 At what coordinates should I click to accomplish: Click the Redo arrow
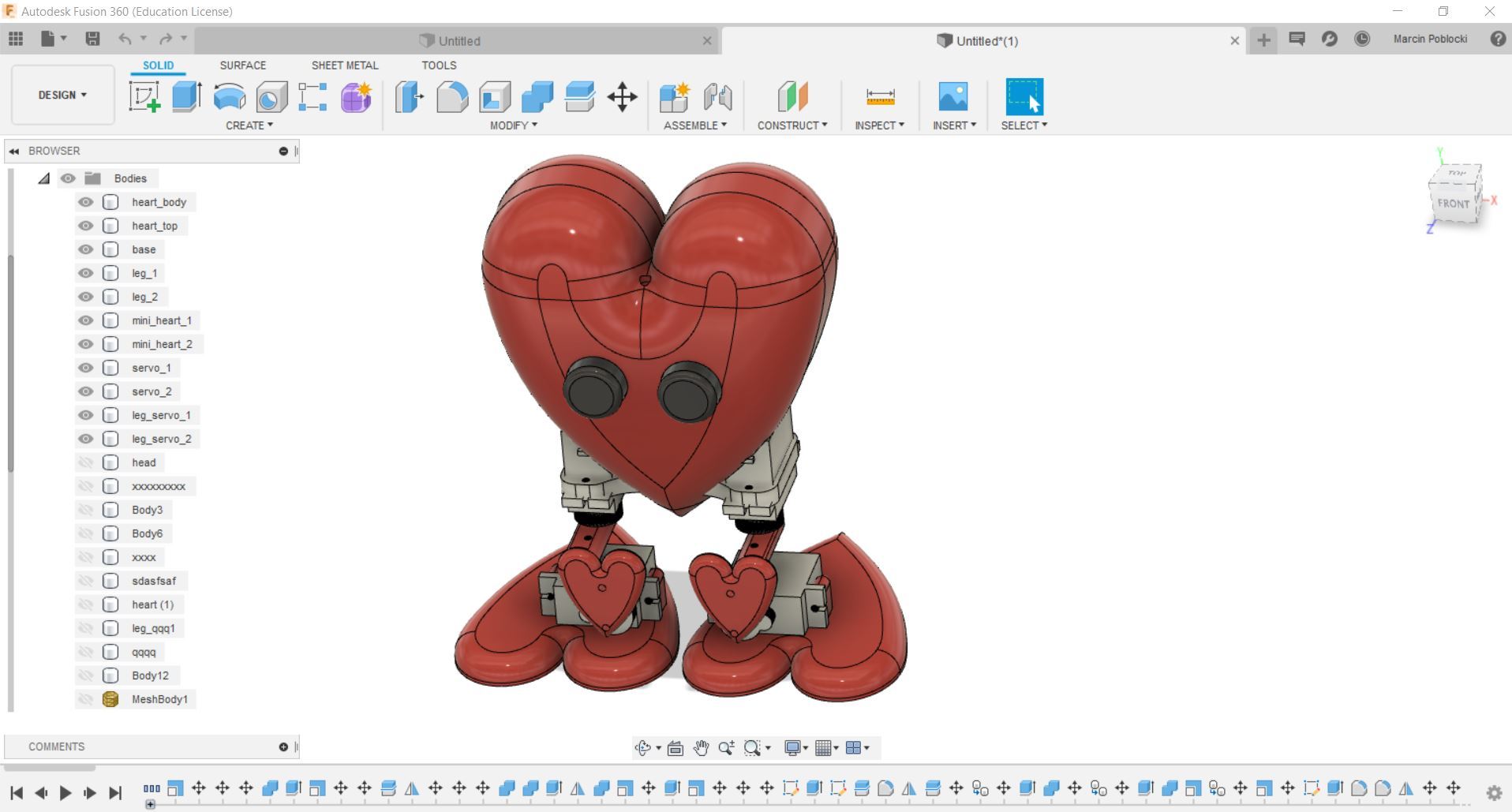[x=165, y=39]
